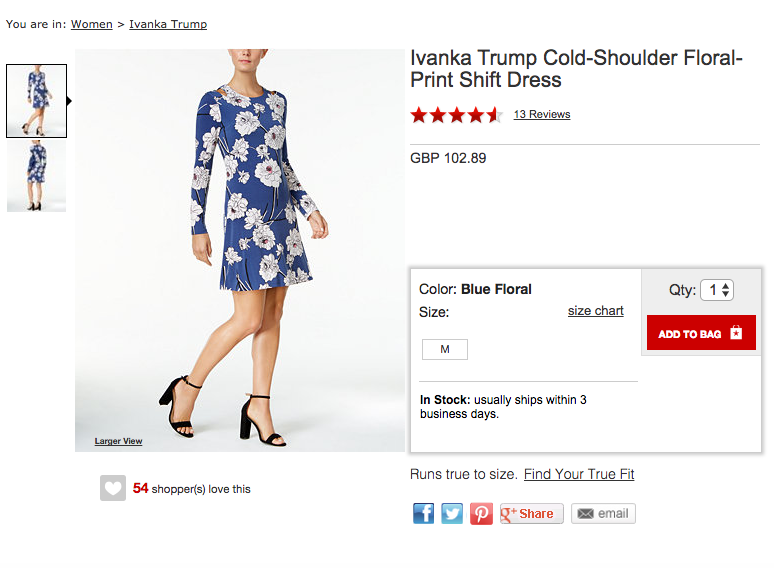774x568 pixels.
Task: Click the heart icon to love item
Action: click(113, 489)
